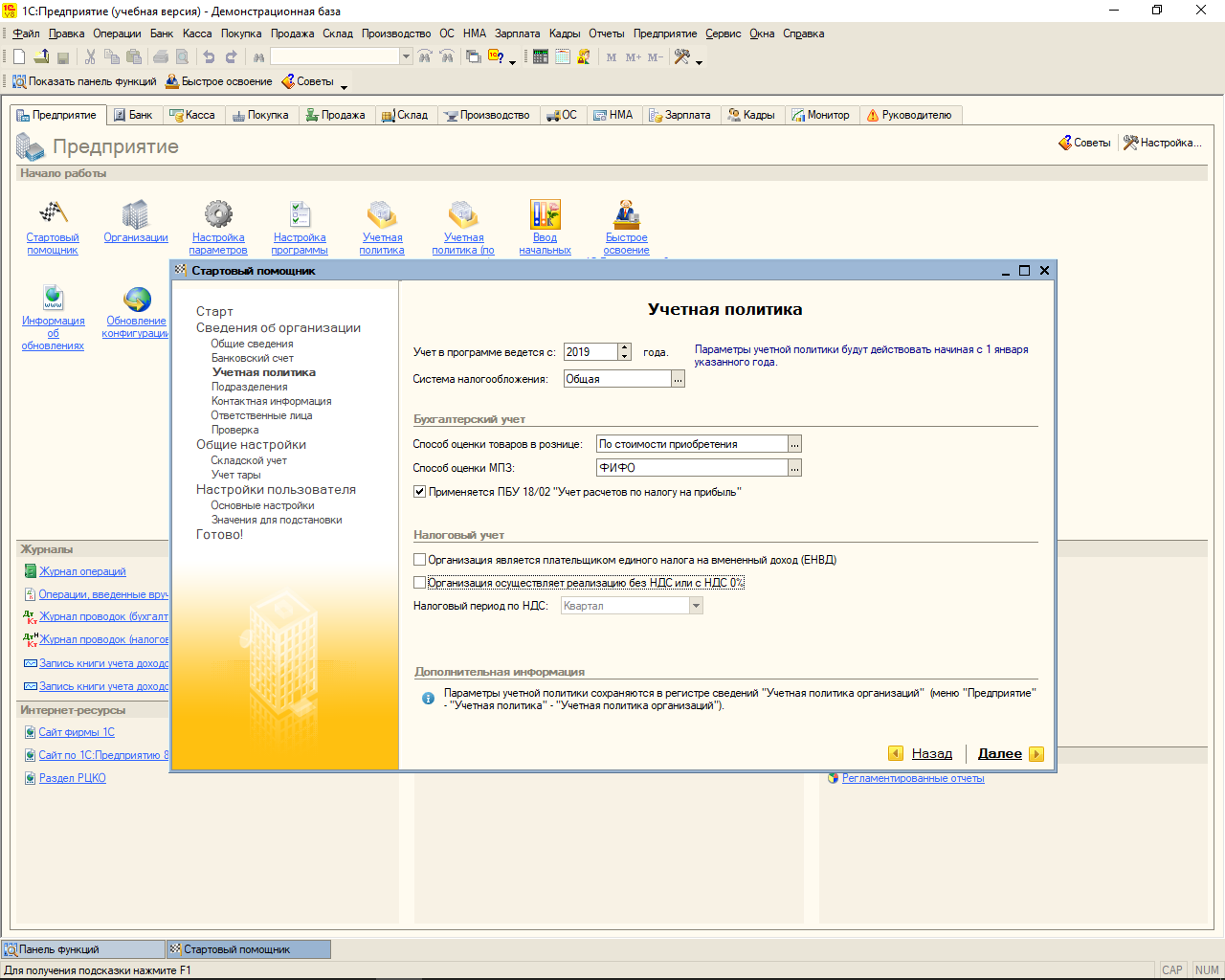This screenshot has width=1225, height=980.
Task: Open the Учетная политика icon
Action: (x=382, y=213)
